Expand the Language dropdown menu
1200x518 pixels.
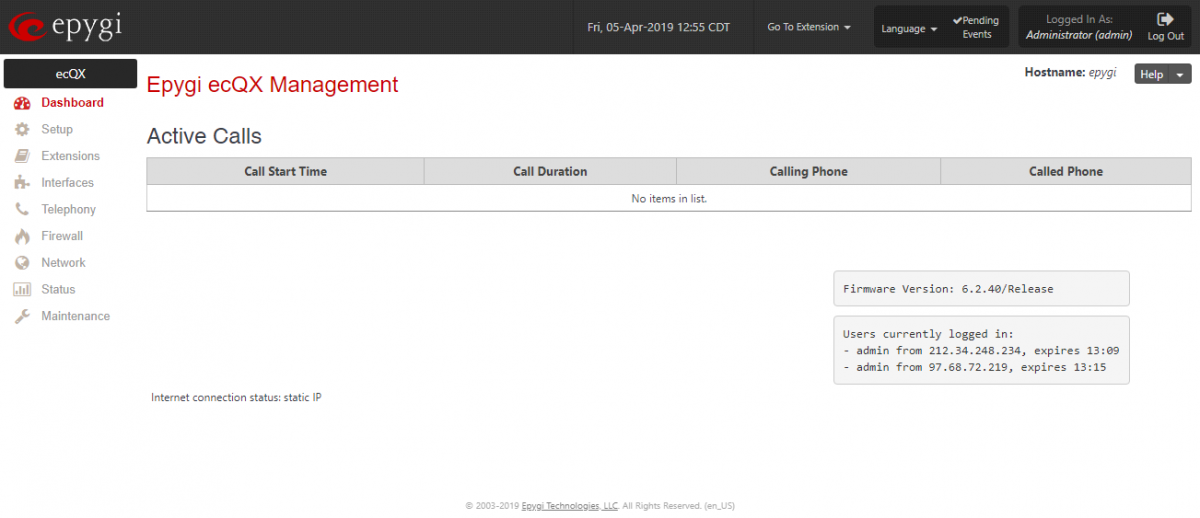coord(908,29)
